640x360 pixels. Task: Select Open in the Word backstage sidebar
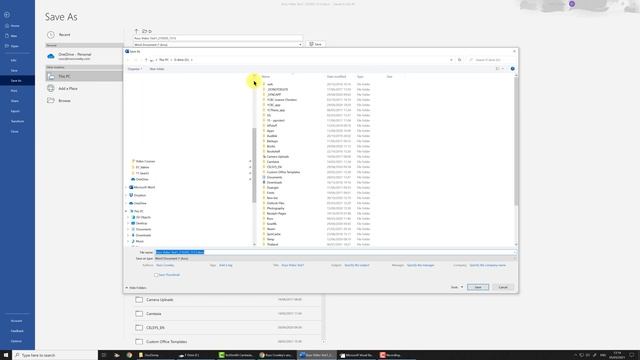click(x=12, y=46)
